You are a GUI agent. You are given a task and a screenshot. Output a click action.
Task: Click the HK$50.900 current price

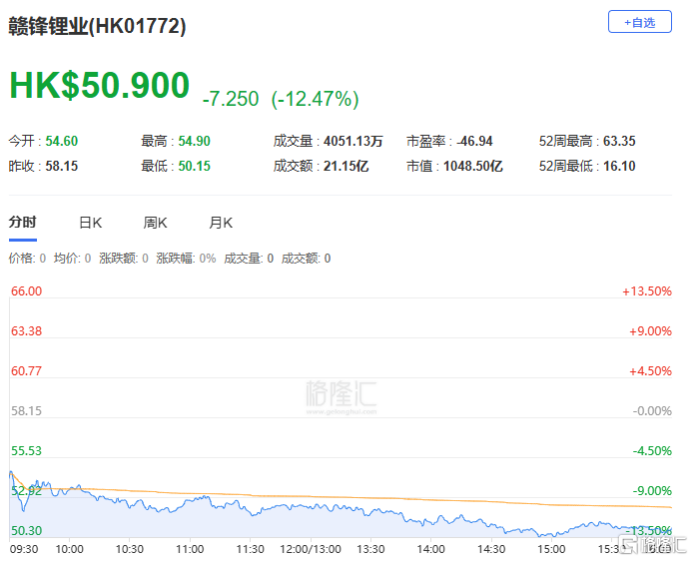99,86
